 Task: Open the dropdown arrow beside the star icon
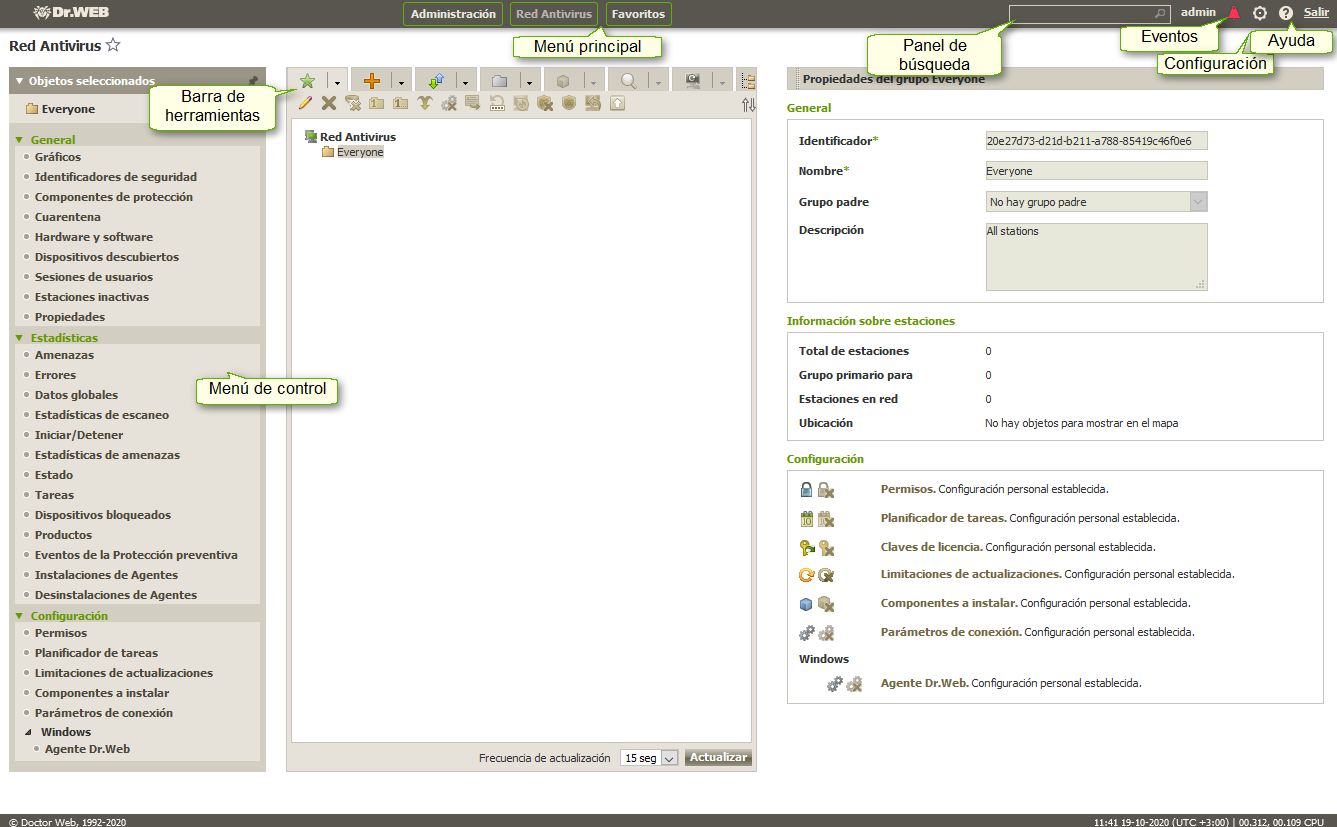coord(338,82)
